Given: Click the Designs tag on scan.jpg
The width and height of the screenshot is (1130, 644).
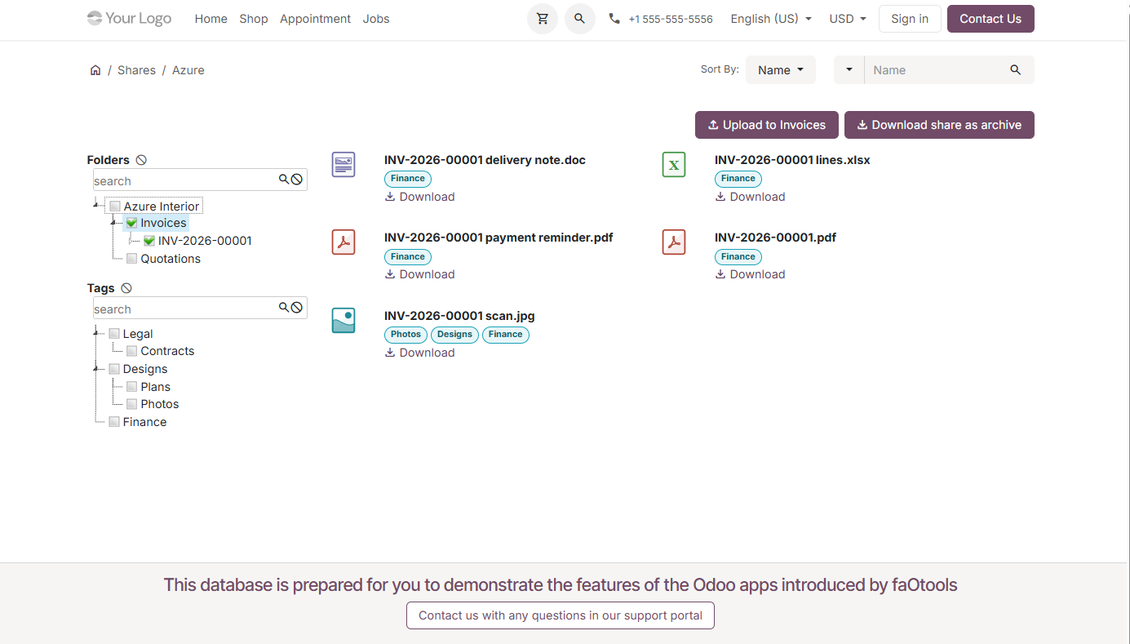Looking at the screenshot, I should [455, 334].
